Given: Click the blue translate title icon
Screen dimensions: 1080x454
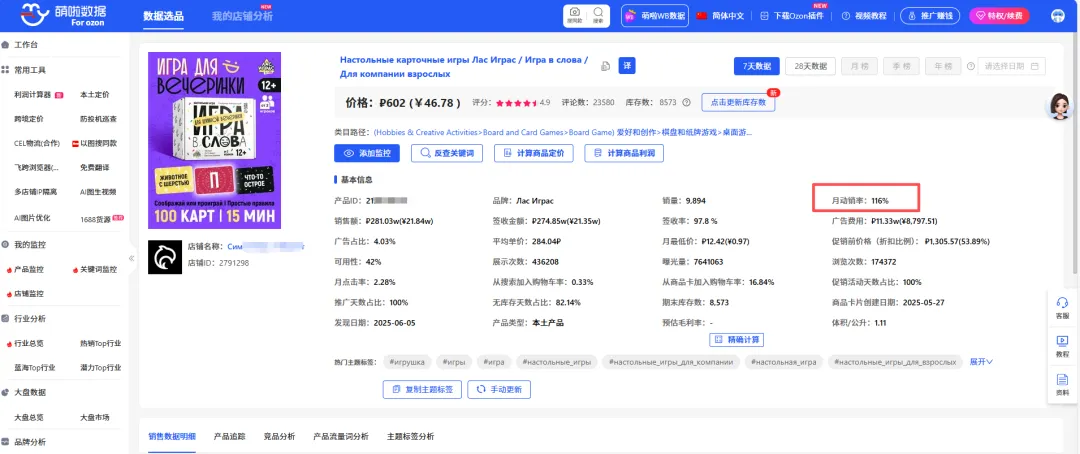Looking at the screenshot, I should coord(627,66).
